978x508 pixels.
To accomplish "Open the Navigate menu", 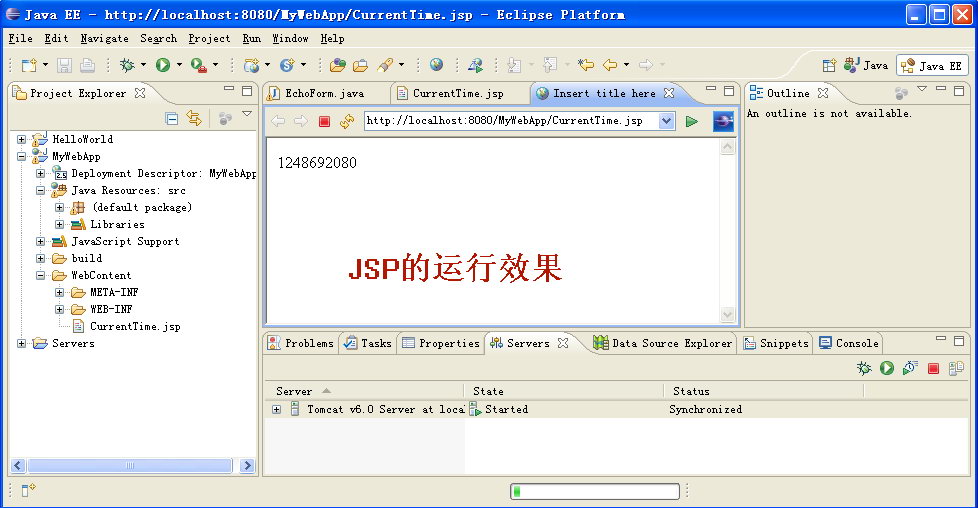I will [104, 38].
